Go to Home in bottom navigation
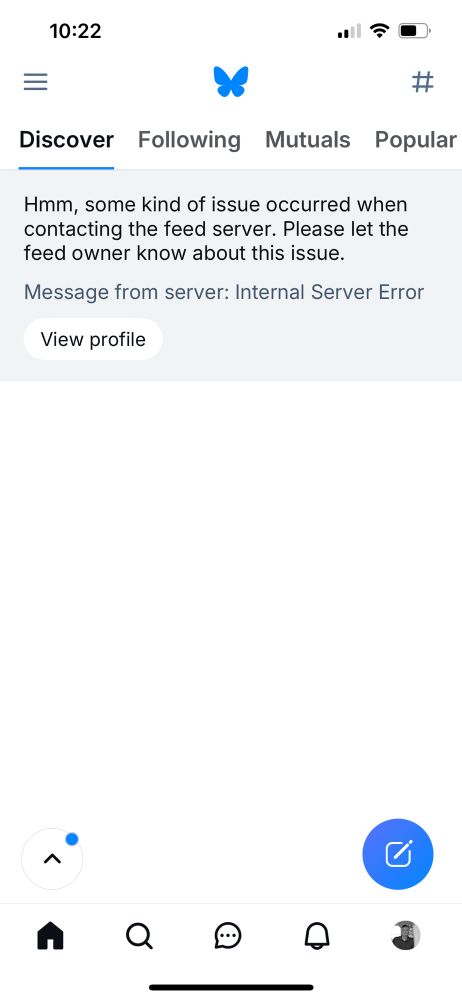Screen dimensions: 462x1000 51,936
